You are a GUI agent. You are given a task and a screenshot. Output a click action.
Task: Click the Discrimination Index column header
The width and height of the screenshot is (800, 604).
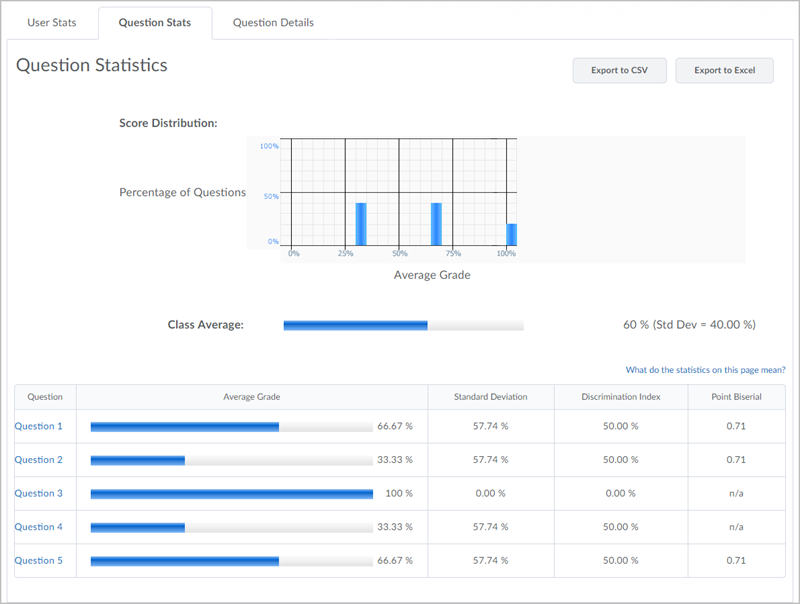click(621, 397)
